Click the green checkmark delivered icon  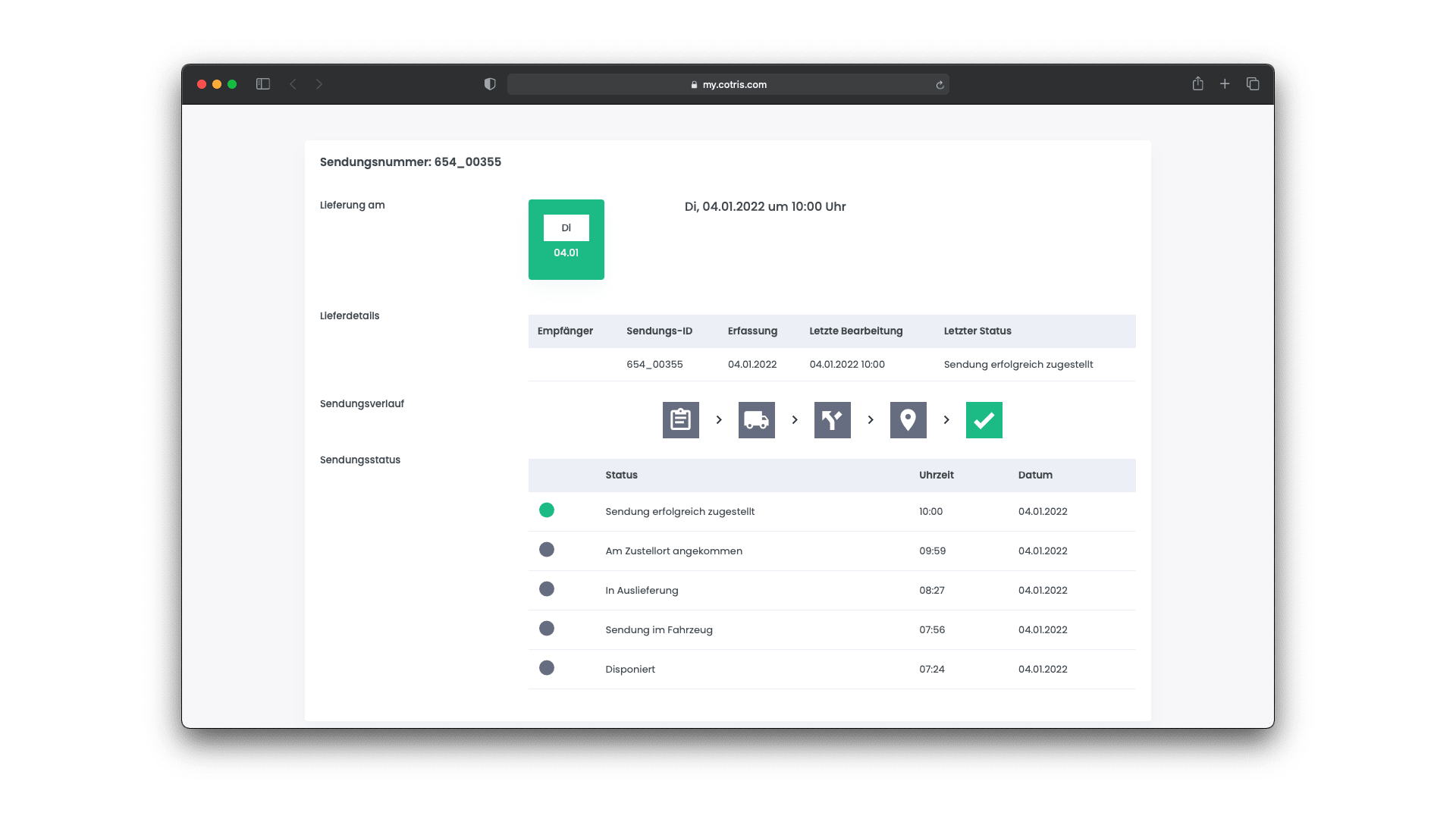[984, 420]
